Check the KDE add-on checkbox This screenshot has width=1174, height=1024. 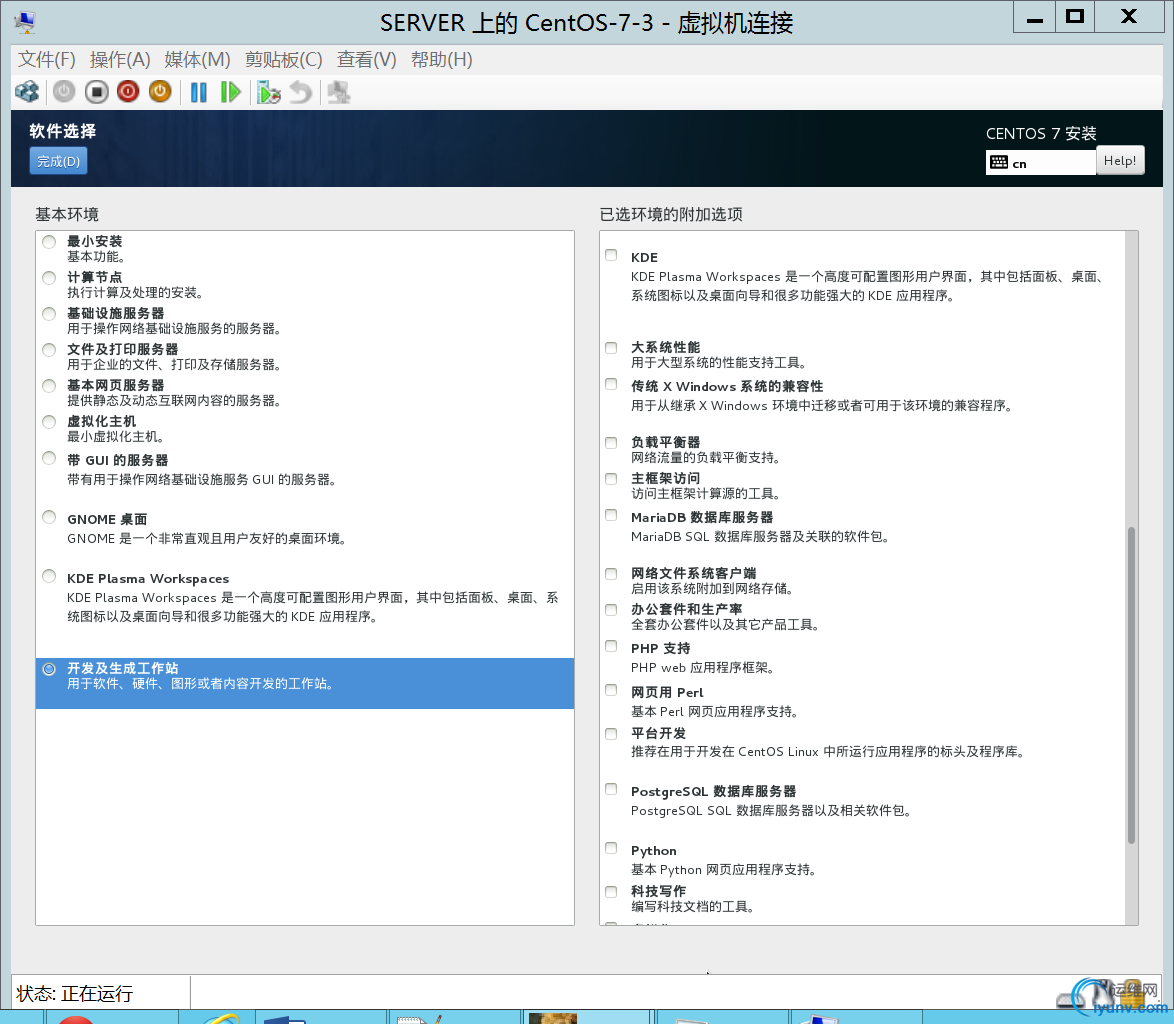(x=612, y=255)
